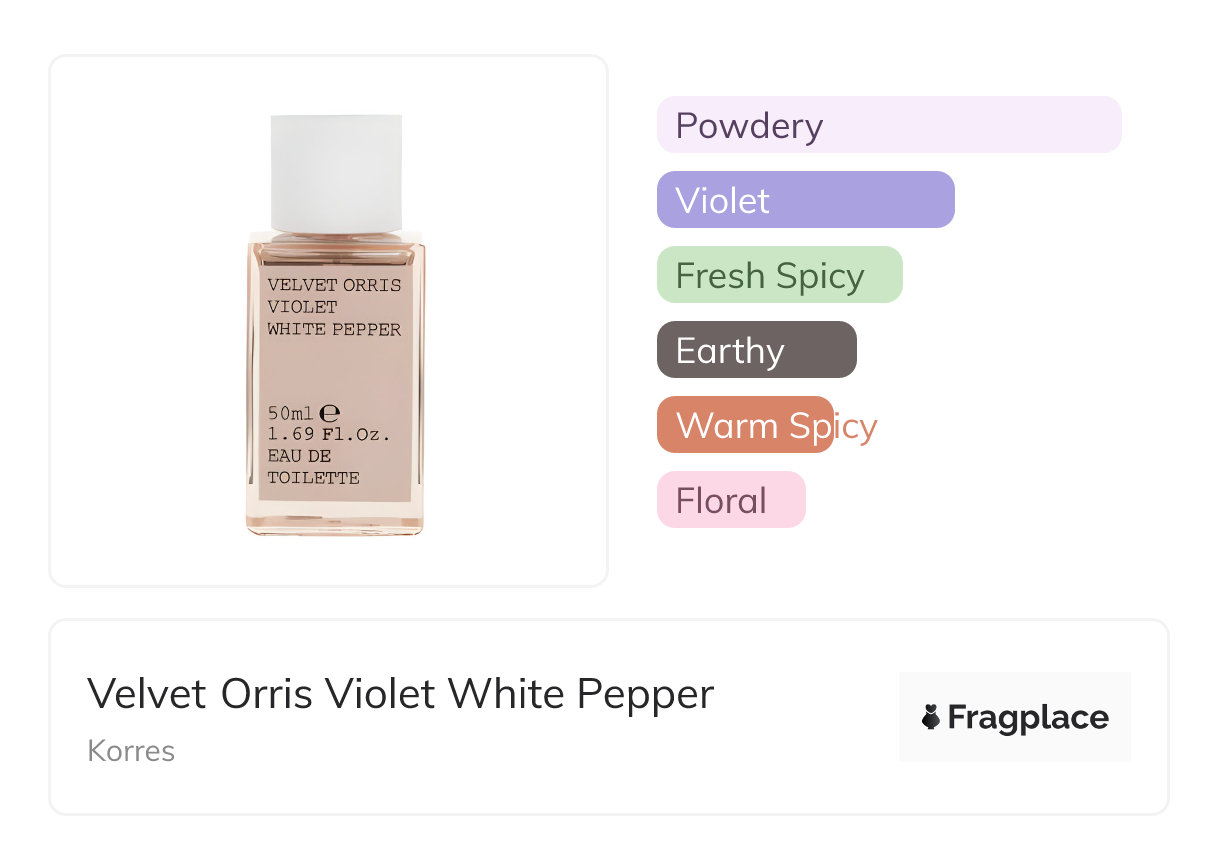The image size is (1218, 864).
Task: Click the 50ml text on the bottle
Action: coord(291,413)
